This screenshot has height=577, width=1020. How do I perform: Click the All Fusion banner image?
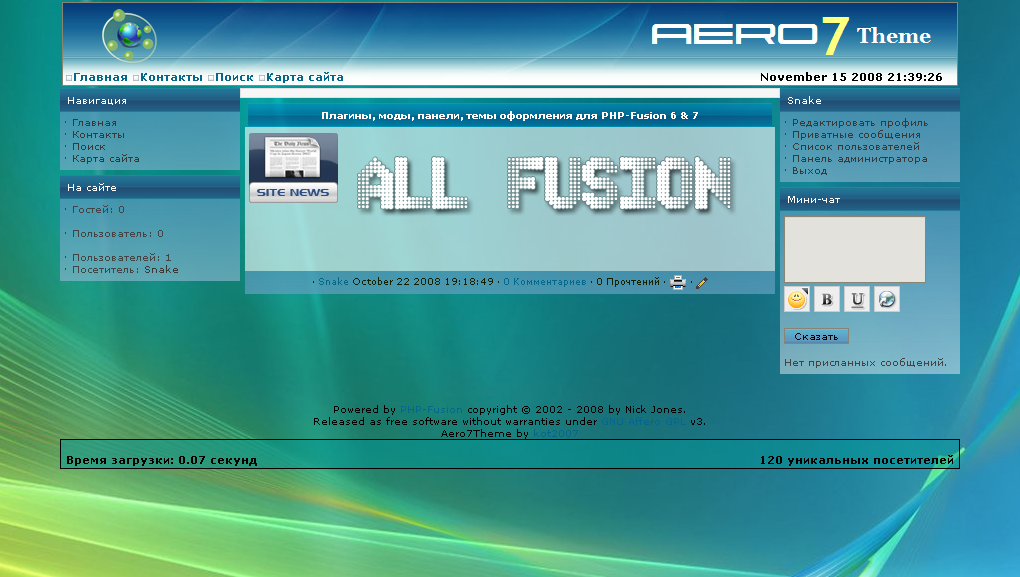(x=545, y=185)
